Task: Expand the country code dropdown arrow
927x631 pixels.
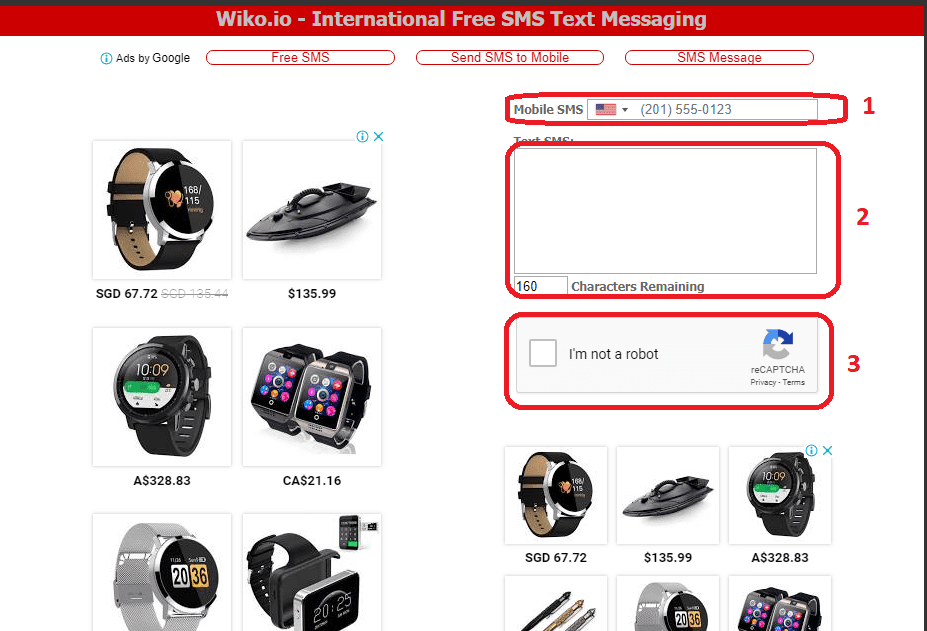Action: (x=625, y=109)
